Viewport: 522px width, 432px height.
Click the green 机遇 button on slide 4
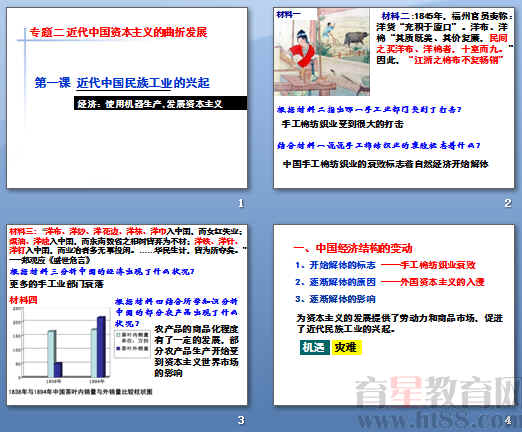(x=314, y=347)
